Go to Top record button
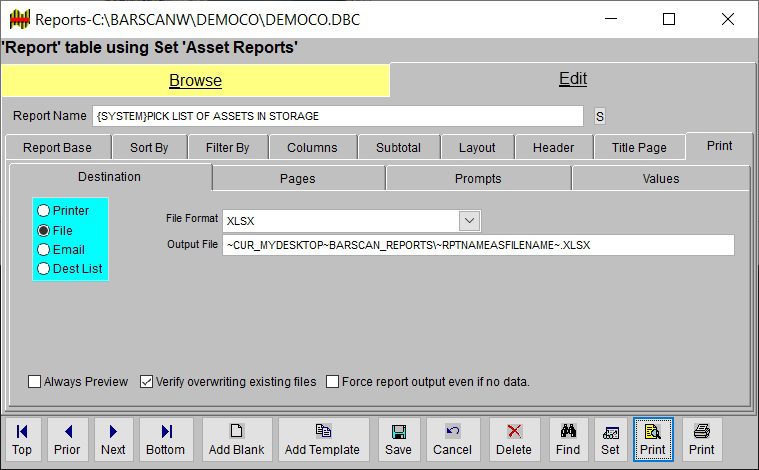The height and width of the screenshot is (470, 759). click(x=22, y=440)
